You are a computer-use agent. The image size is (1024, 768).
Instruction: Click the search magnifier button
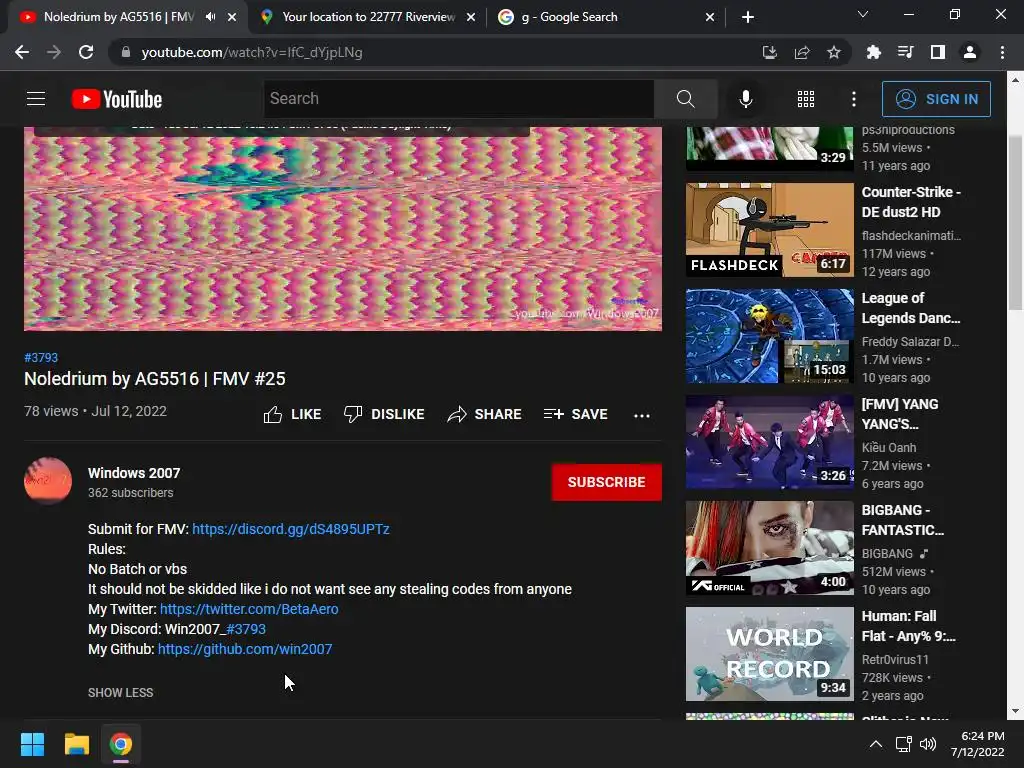[x=686, y=99]
